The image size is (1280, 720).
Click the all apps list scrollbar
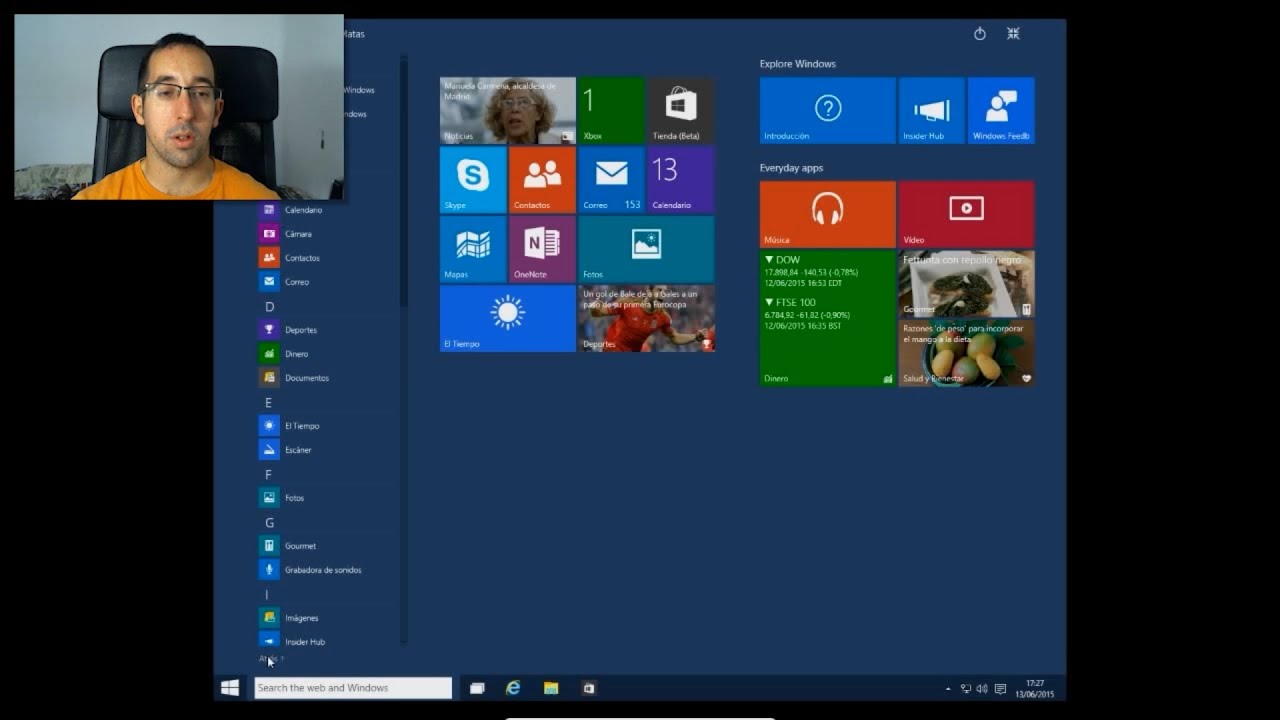[404, 180]
